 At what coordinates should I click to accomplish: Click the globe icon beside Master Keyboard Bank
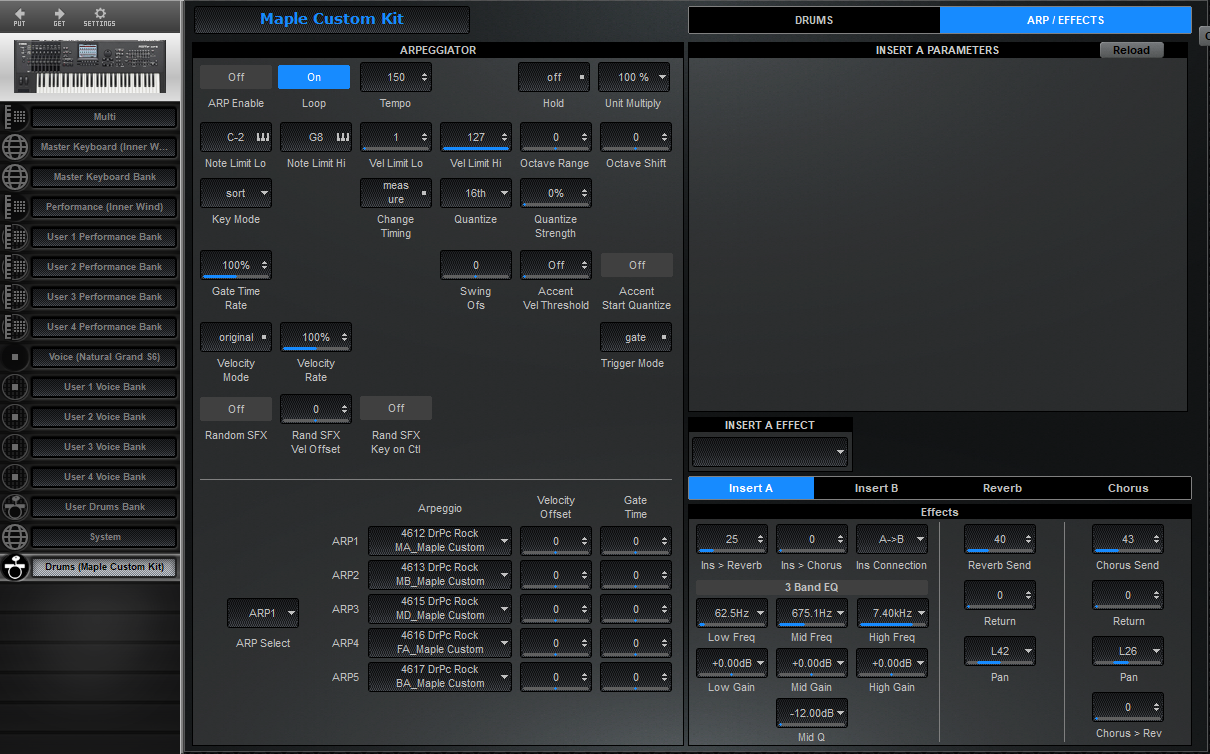point(15,177)
